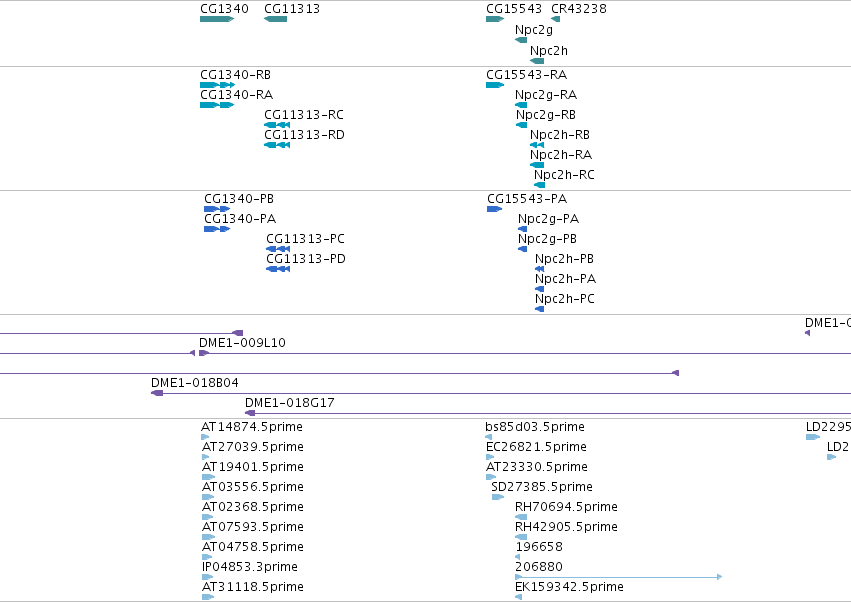
Task: Select transcript Npc2g-RA
Action: click(520, 105)
